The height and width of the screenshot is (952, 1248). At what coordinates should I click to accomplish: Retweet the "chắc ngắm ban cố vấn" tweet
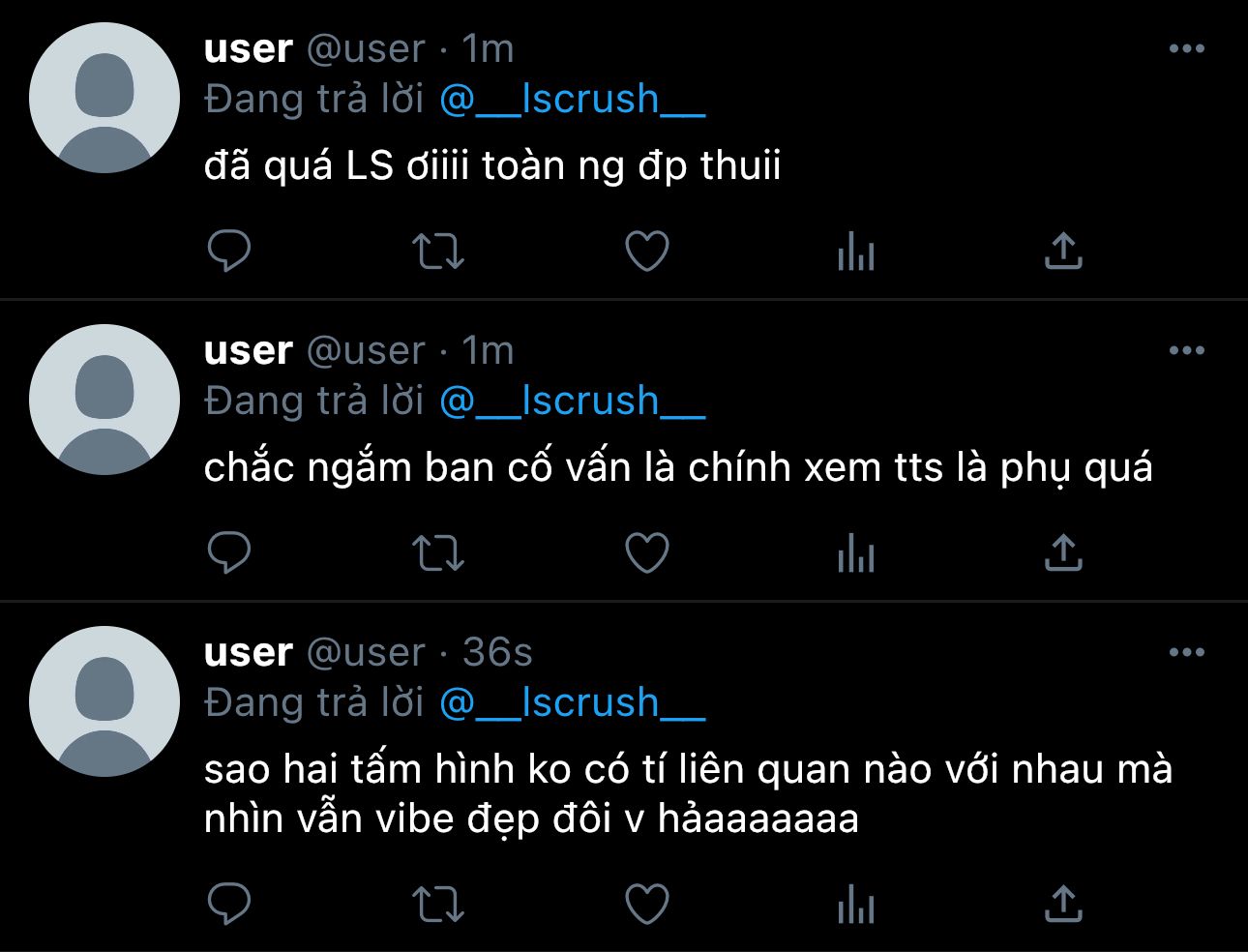tap(438, 553)
